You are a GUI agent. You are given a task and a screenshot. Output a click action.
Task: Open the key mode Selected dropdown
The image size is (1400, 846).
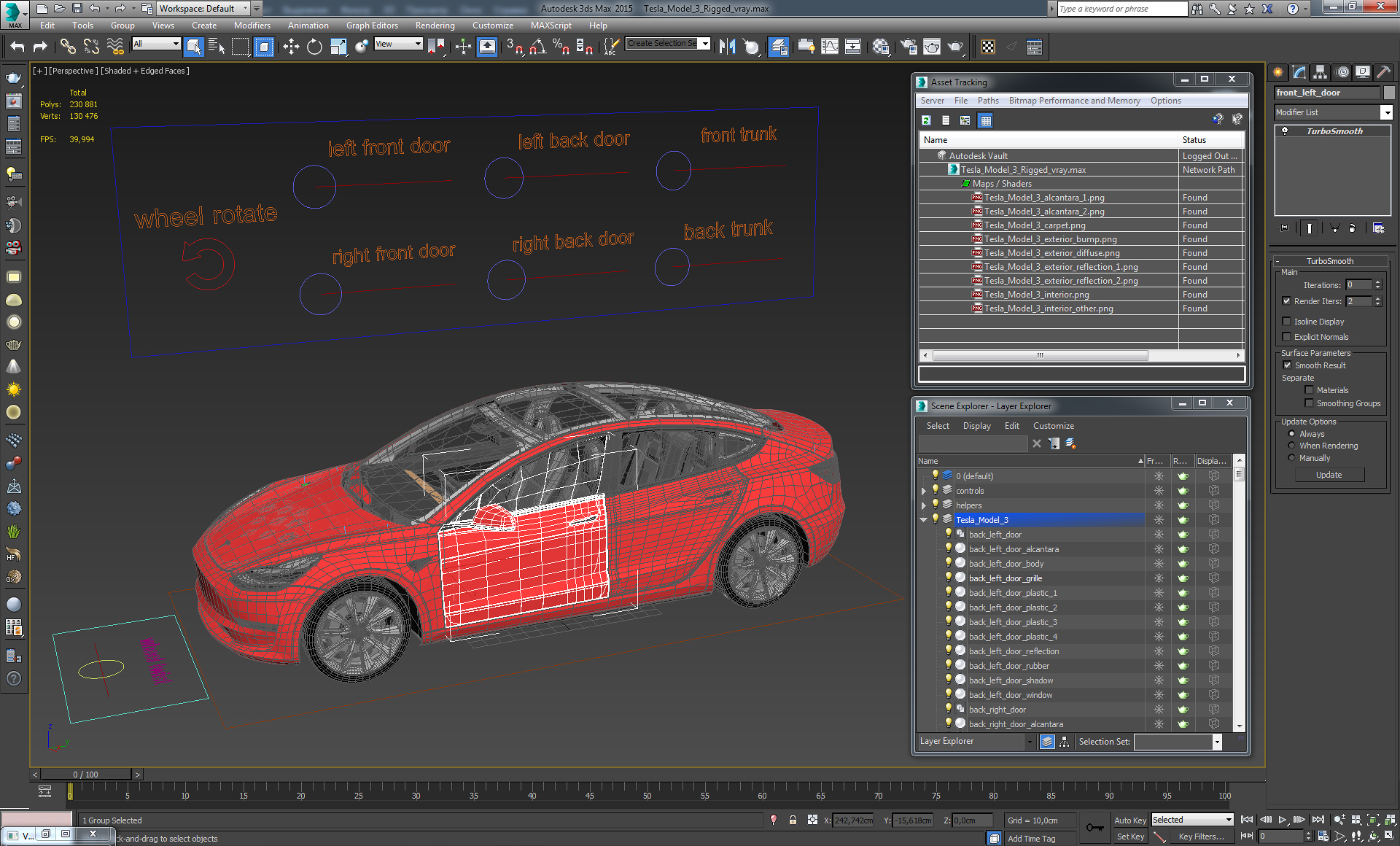(x=1191, y=820)
